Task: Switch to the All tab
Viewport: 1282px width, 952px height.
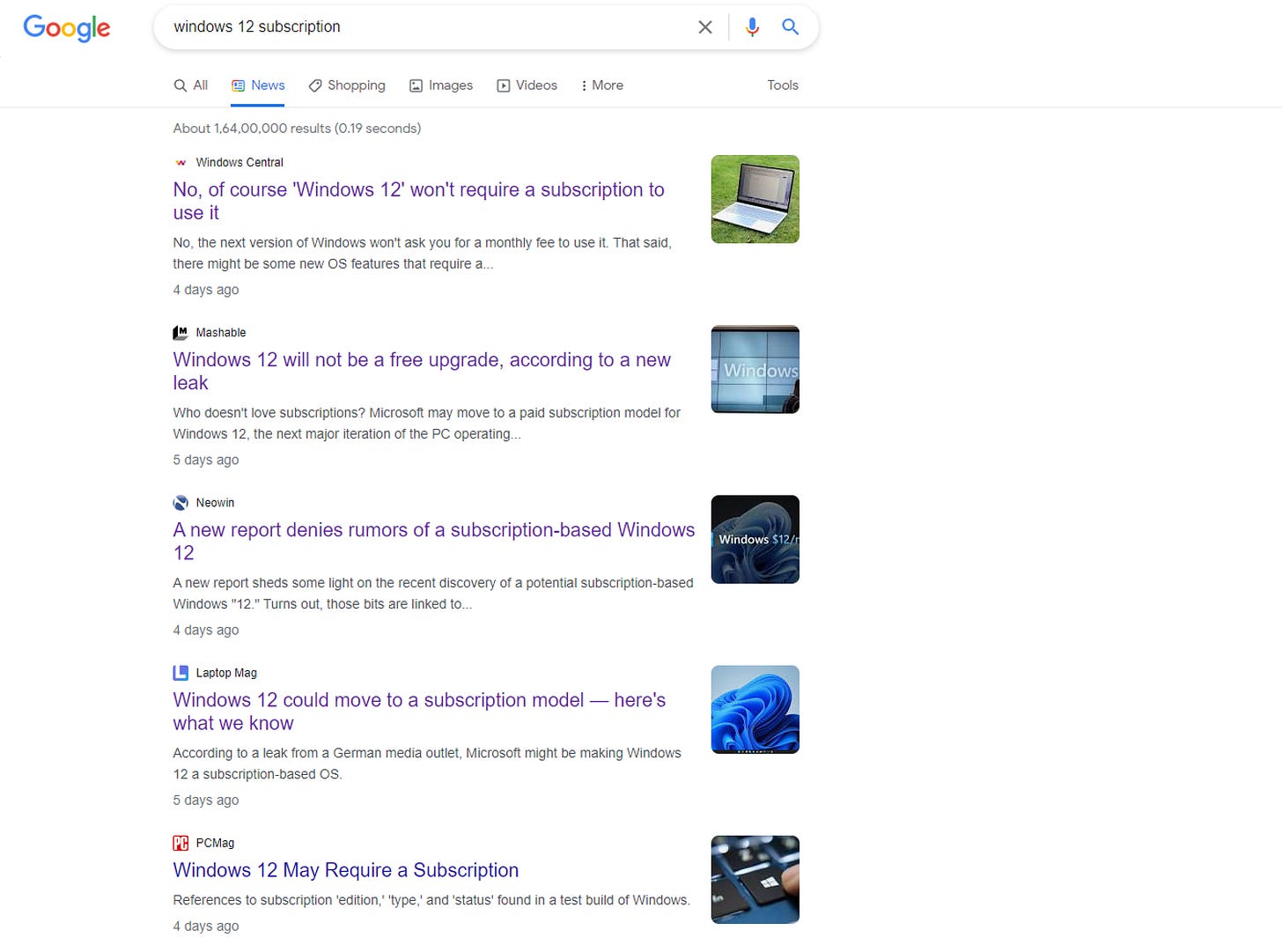Action: [x=191, y=85]
